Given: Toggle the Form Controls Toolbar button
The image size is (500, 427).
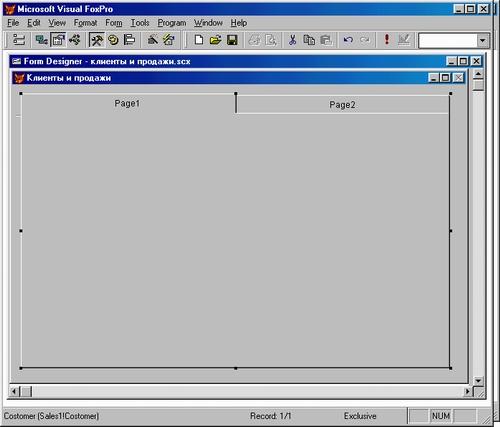Looking at the screenshot, I should pyautogui.click(x=97, y=40).
